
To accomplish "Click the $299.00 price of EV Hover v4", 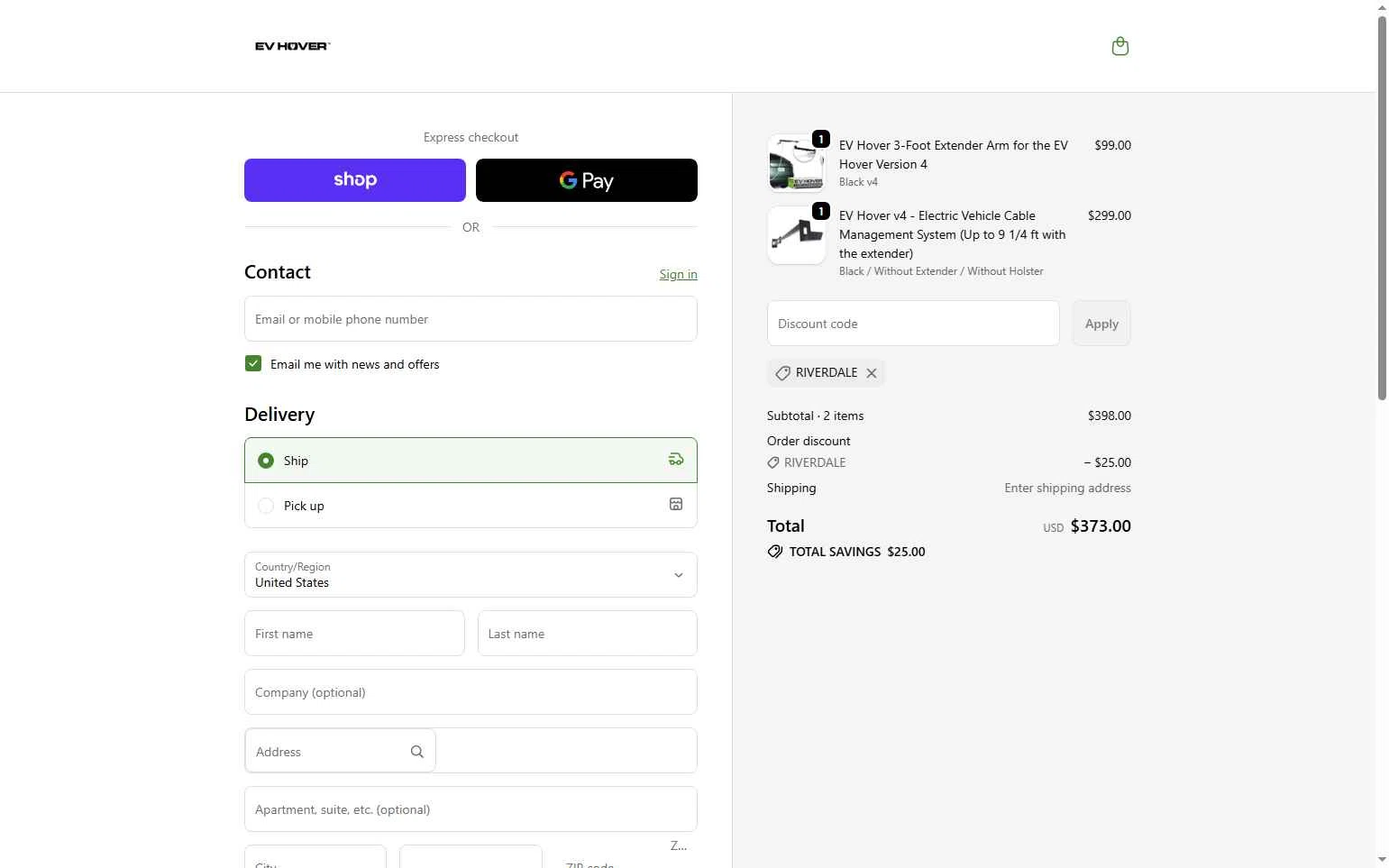I will (x=1110, y=215).
